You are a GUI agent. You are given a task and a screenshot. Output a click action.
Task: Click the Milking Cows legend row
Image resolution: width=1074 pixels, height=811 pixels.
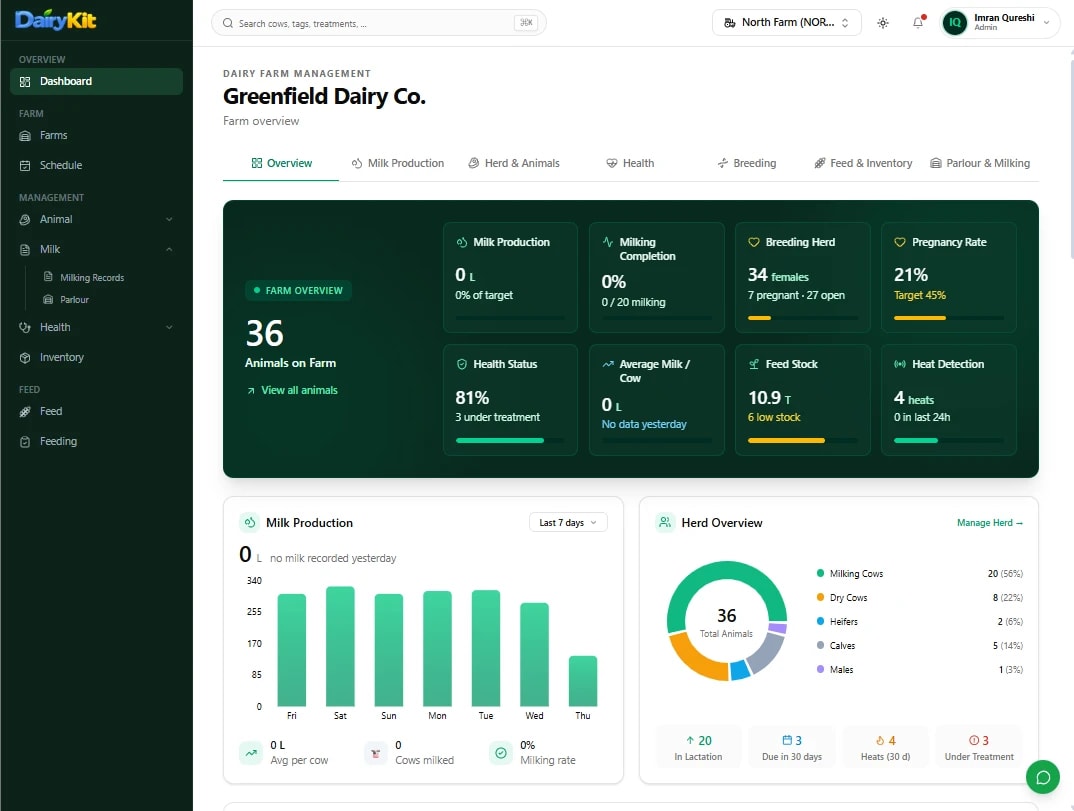919,574
